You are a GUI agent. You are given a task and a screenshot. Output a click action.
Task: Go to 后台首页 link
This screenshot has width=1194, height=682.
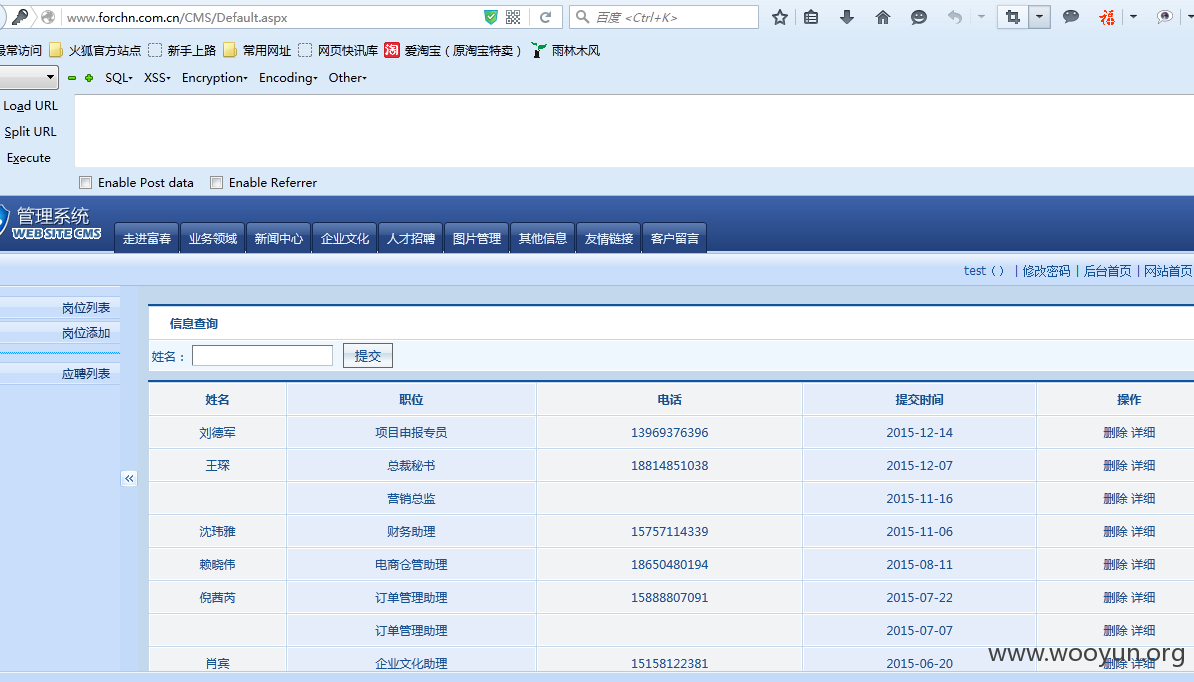coord(1107,271)
